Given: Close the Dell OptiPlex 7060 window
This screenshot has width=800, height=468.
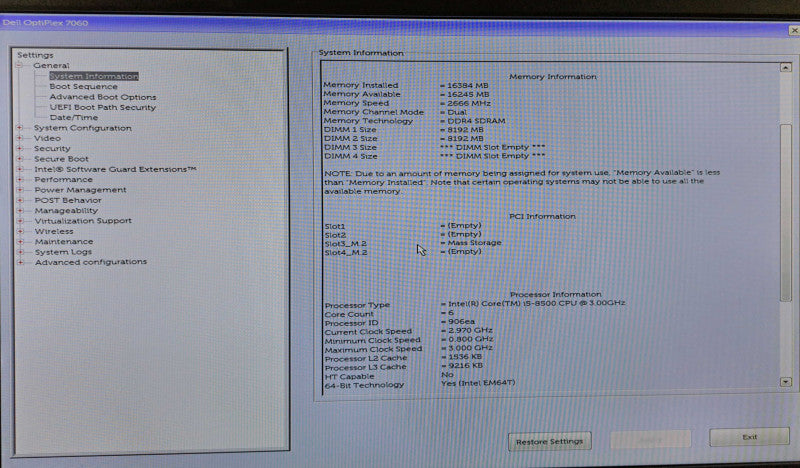Looking at the screenshot, I should click(x=794, y=31).
